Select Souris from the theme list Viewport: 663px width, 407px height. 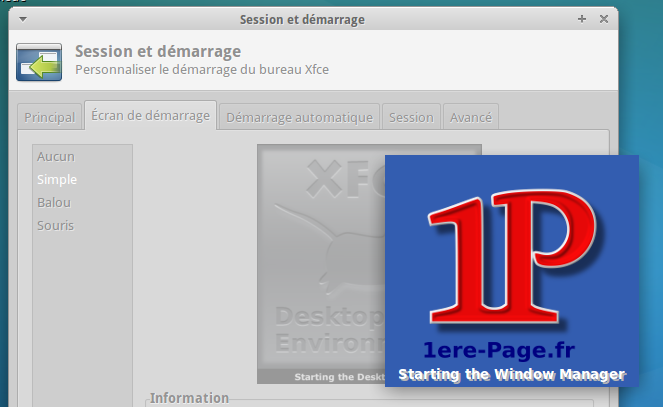pos(56,225)
